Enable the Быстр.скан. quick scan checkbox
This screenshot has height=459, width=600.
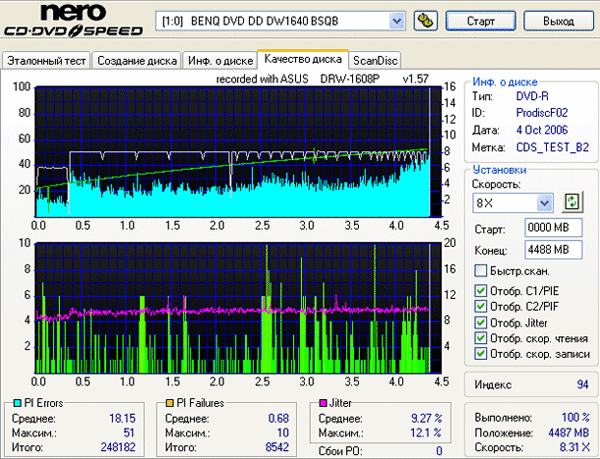[x=481, y=271]
